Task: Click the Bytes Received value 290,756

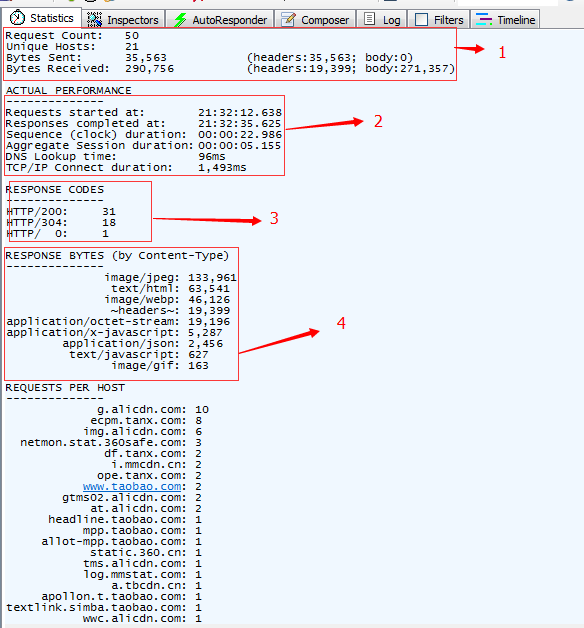Action: point(149,69)
